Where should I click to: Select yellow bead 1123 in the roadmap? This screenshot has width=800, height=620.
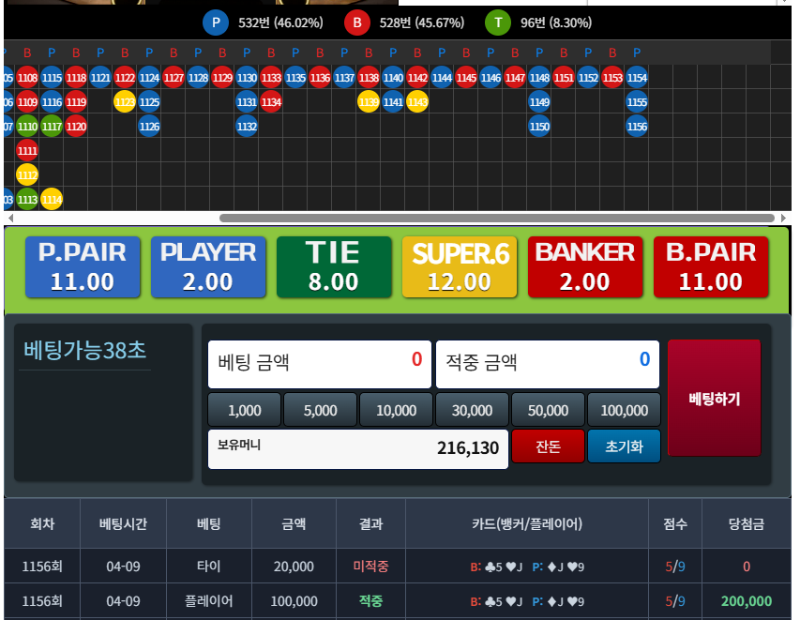pos(125,102)
